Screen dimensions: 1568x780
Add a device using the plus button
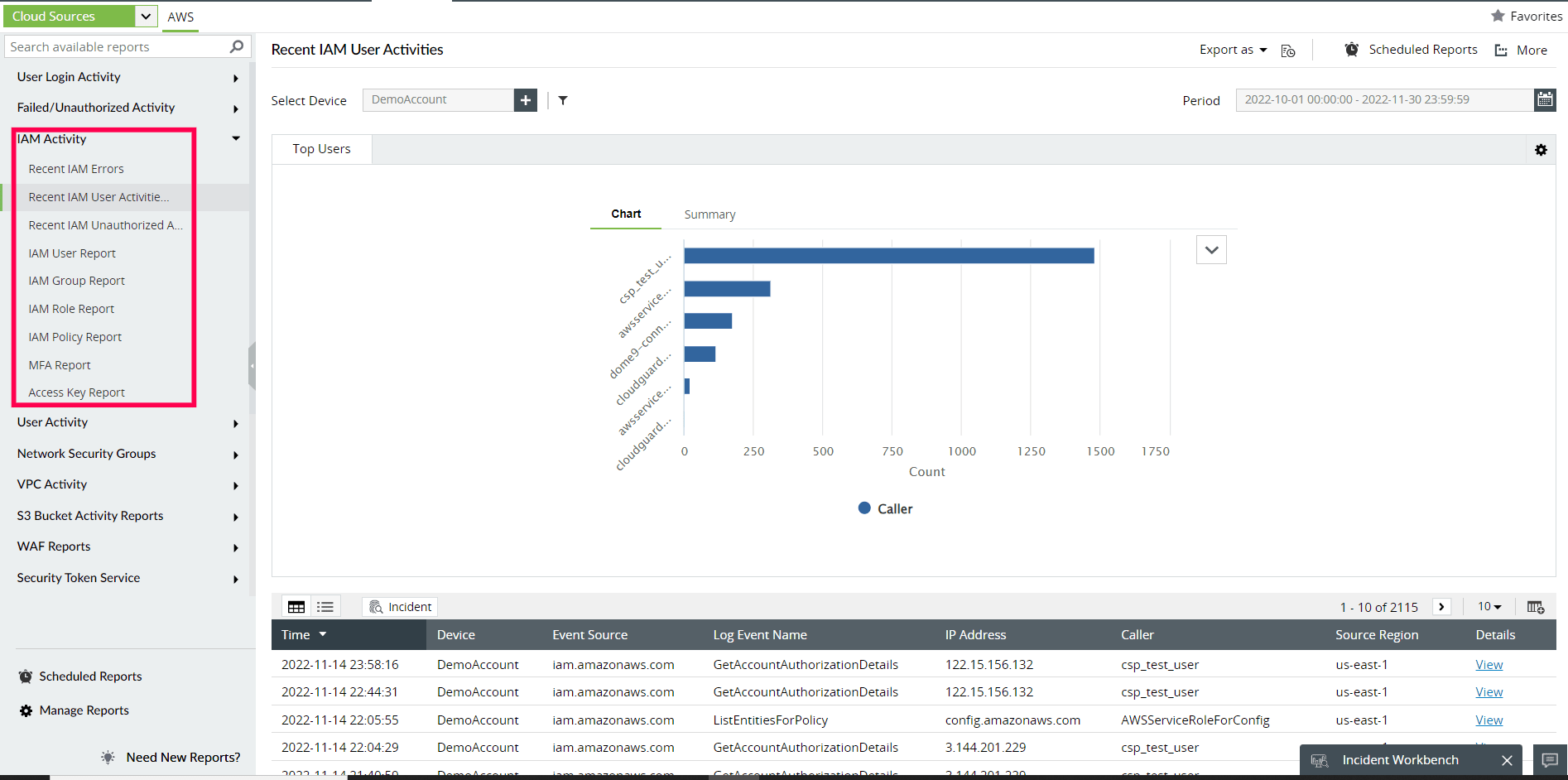525,99
